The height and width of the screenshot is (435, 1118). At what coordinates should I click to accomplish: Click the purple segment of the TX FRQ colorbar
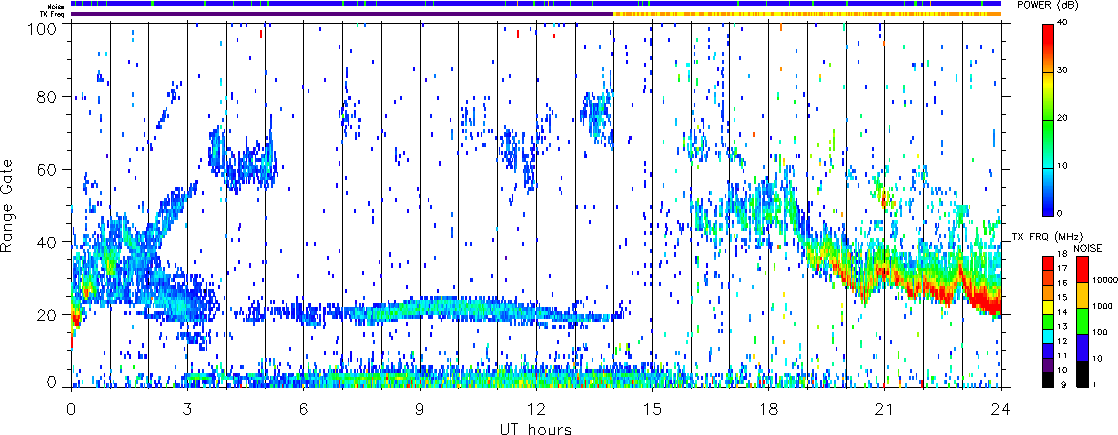(1048, 367)
